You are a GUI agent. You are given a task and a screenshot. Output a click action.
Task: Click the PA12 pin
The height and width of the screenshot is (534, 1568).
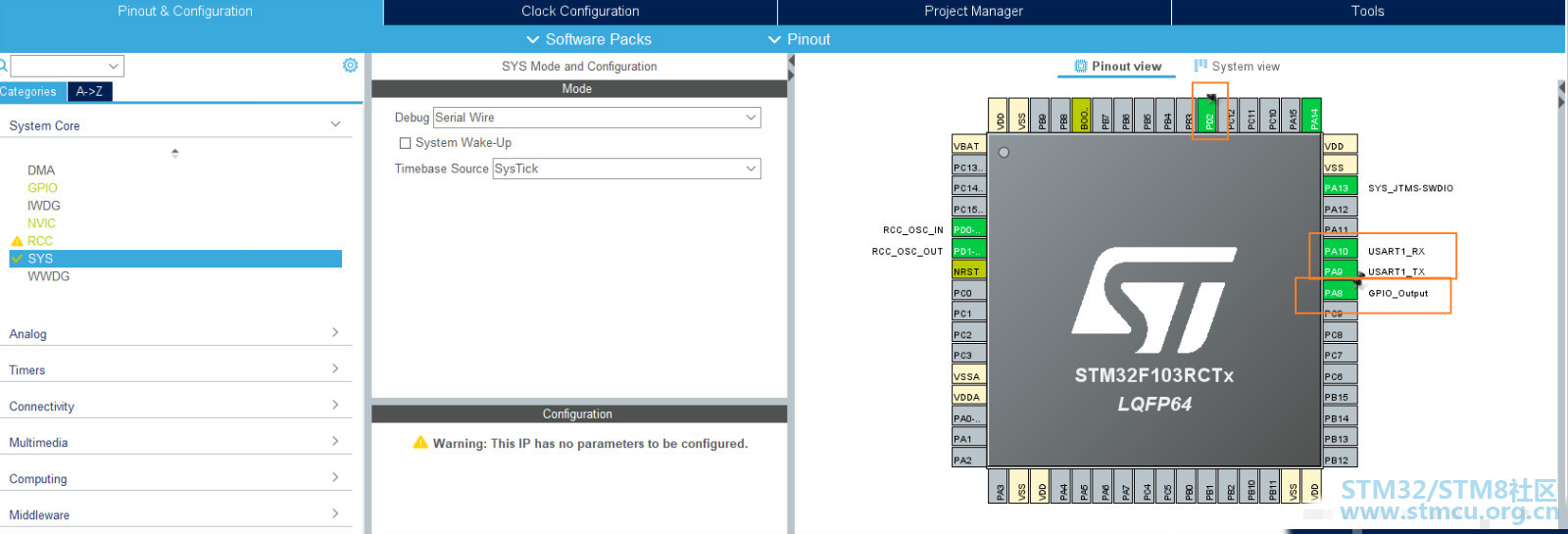(1340, 209)
